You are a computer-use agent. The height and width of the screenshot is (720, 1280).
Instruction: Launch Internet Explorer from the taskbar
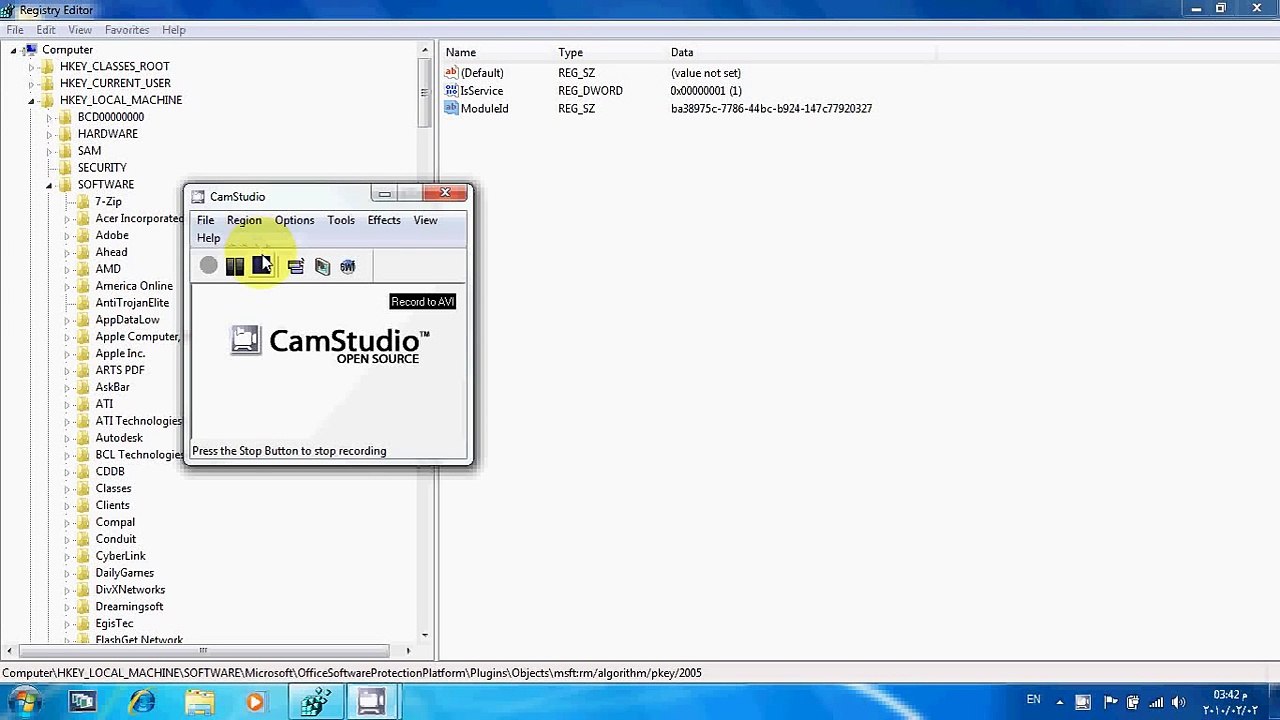tap(142, 702)
